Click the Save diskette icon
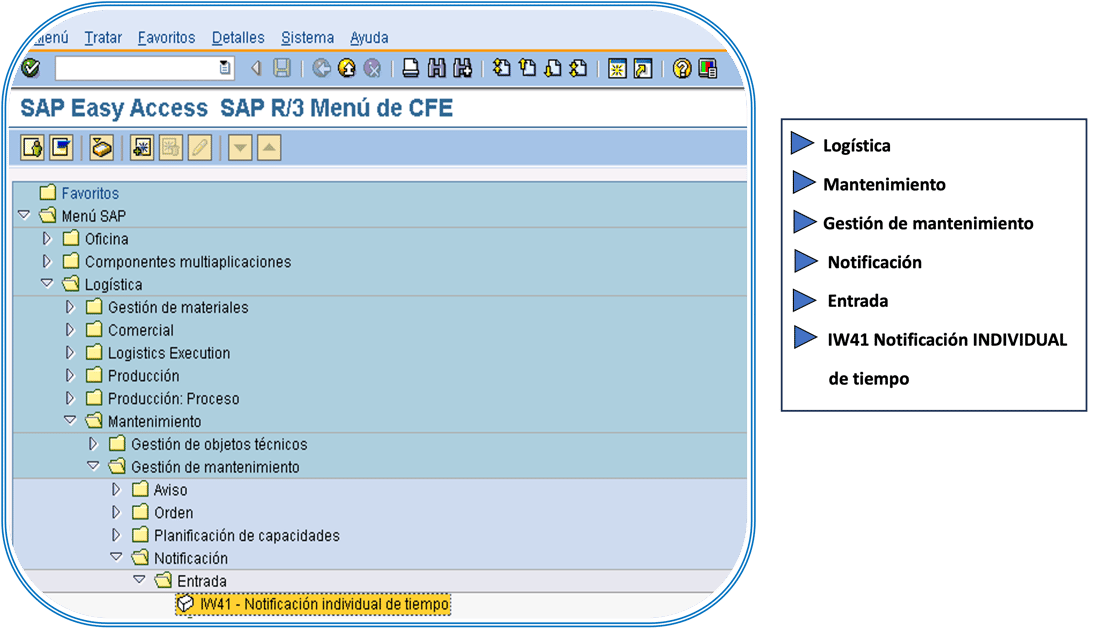Image resolution: width=1097 pixels, height=628 pixels. [282, 68]
